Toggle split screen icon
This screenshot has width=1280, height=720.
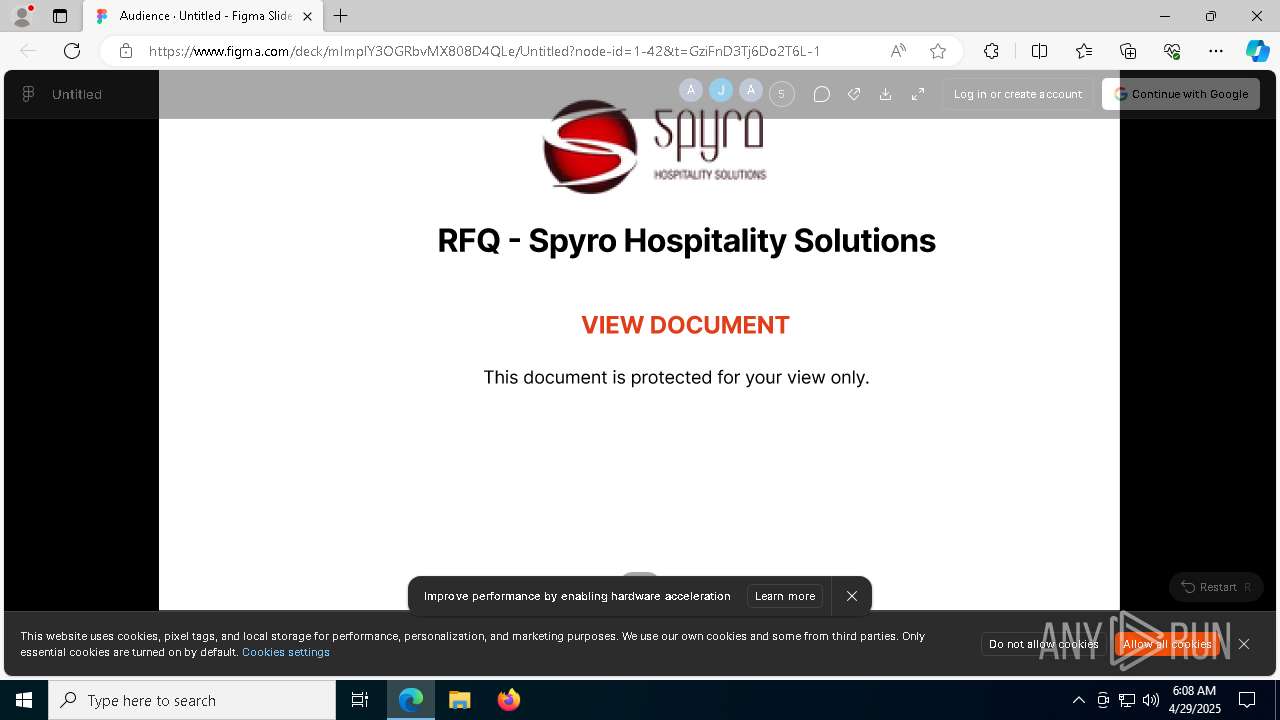point(1039,51)
